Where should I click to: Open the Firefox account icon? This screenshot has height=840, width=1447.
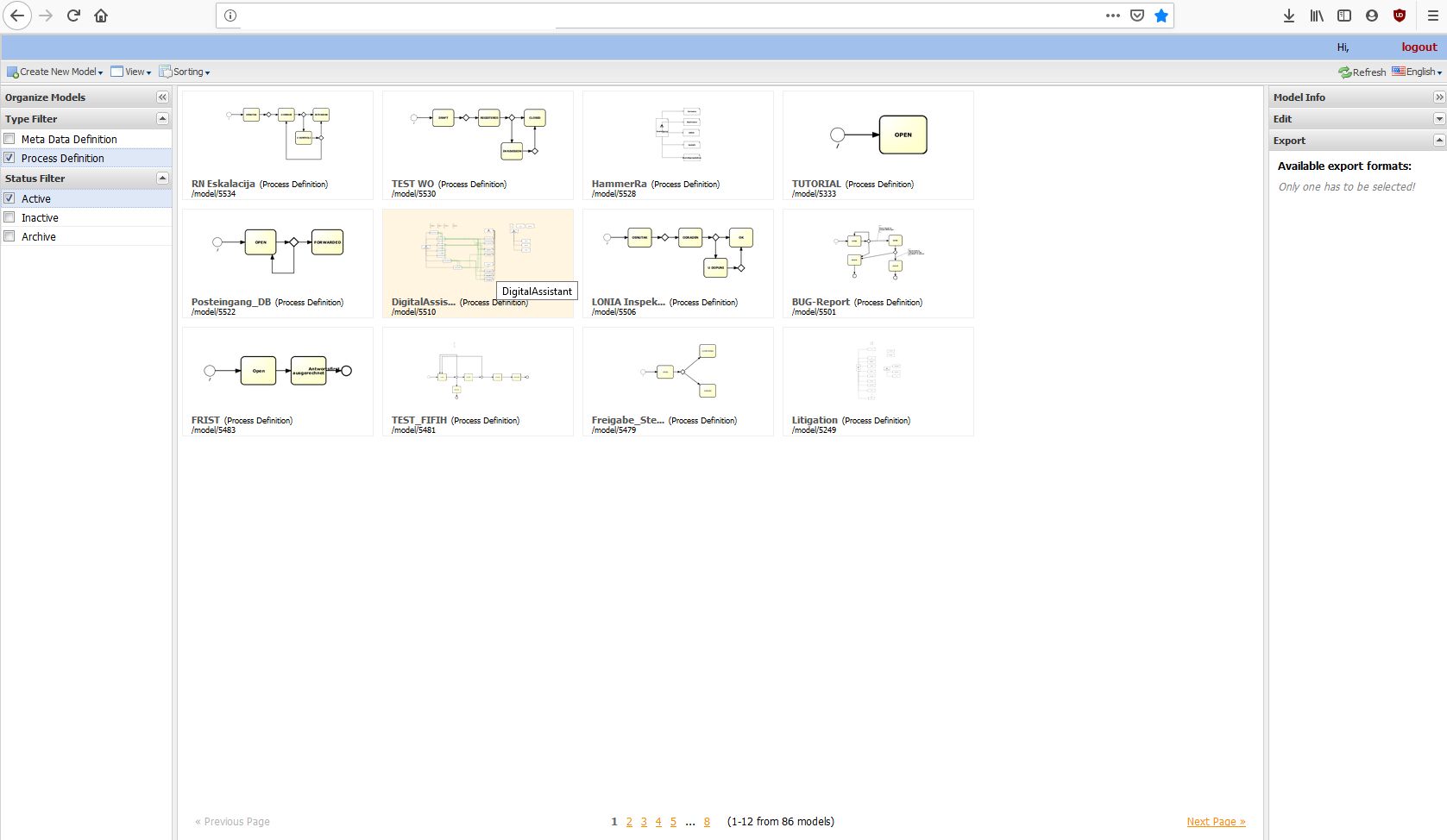pyautogui.click(x=1372, y=16)
